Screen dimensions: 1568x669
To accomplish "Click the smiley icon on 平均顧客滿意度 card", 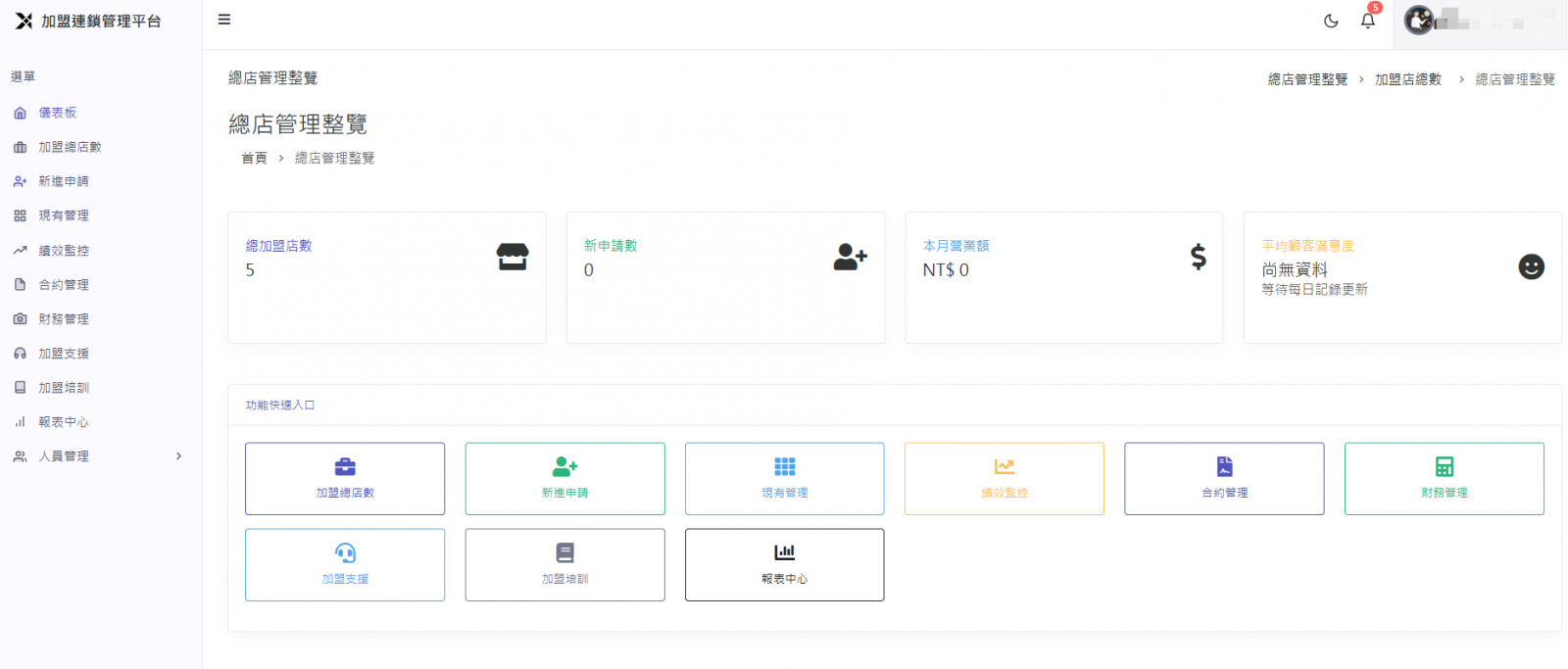I will point(1531,266).
